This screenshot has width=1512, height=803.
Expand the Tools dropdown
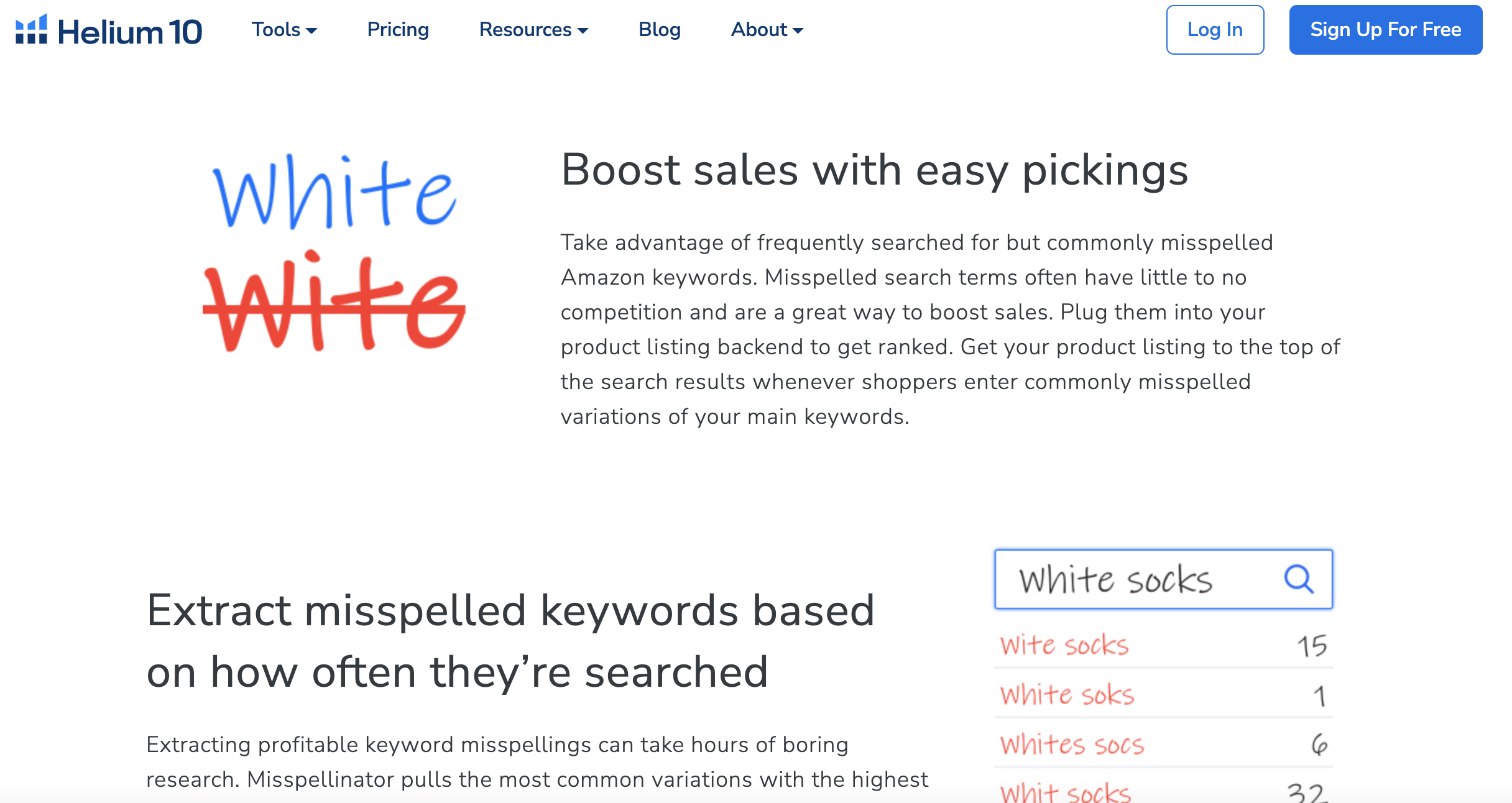coord(283,29)
